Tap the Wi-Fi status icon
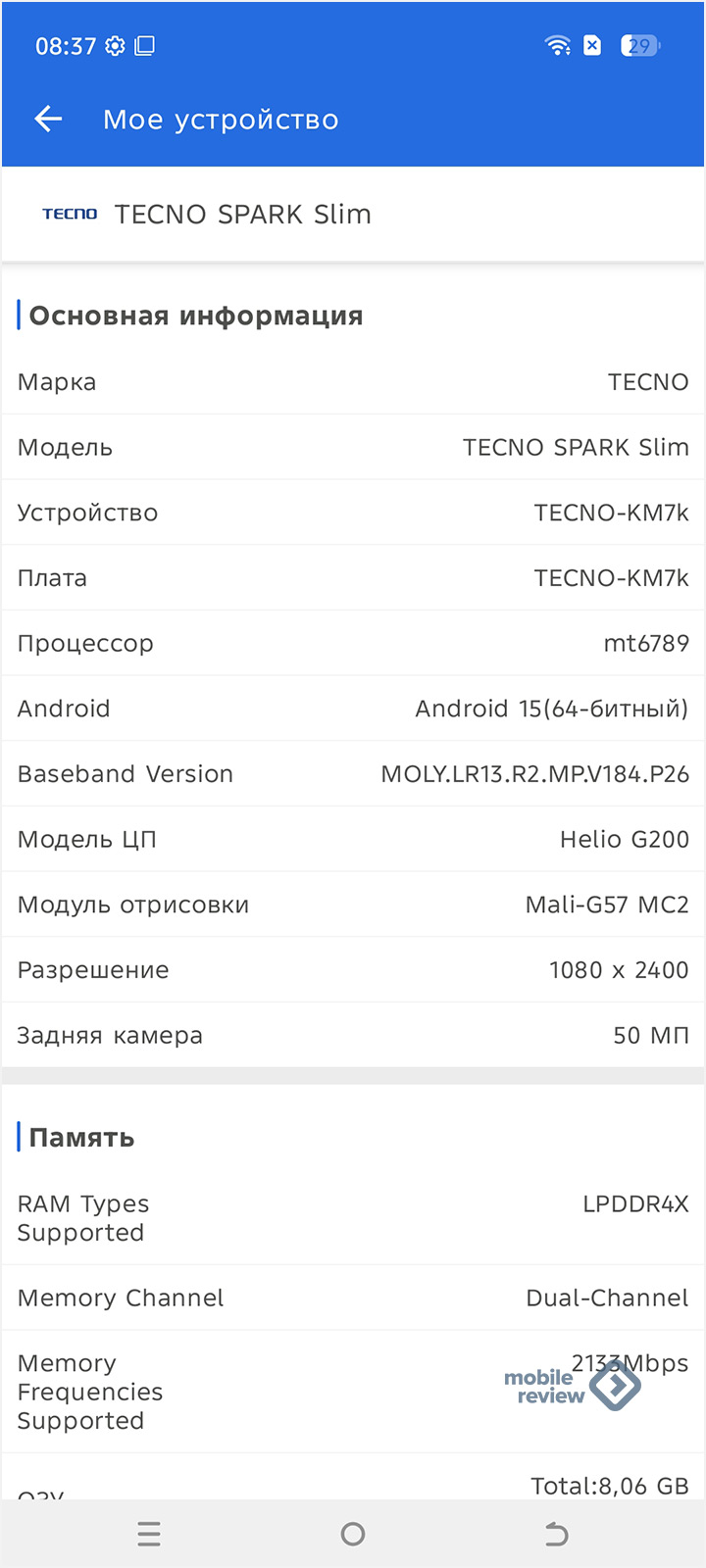 557,45
